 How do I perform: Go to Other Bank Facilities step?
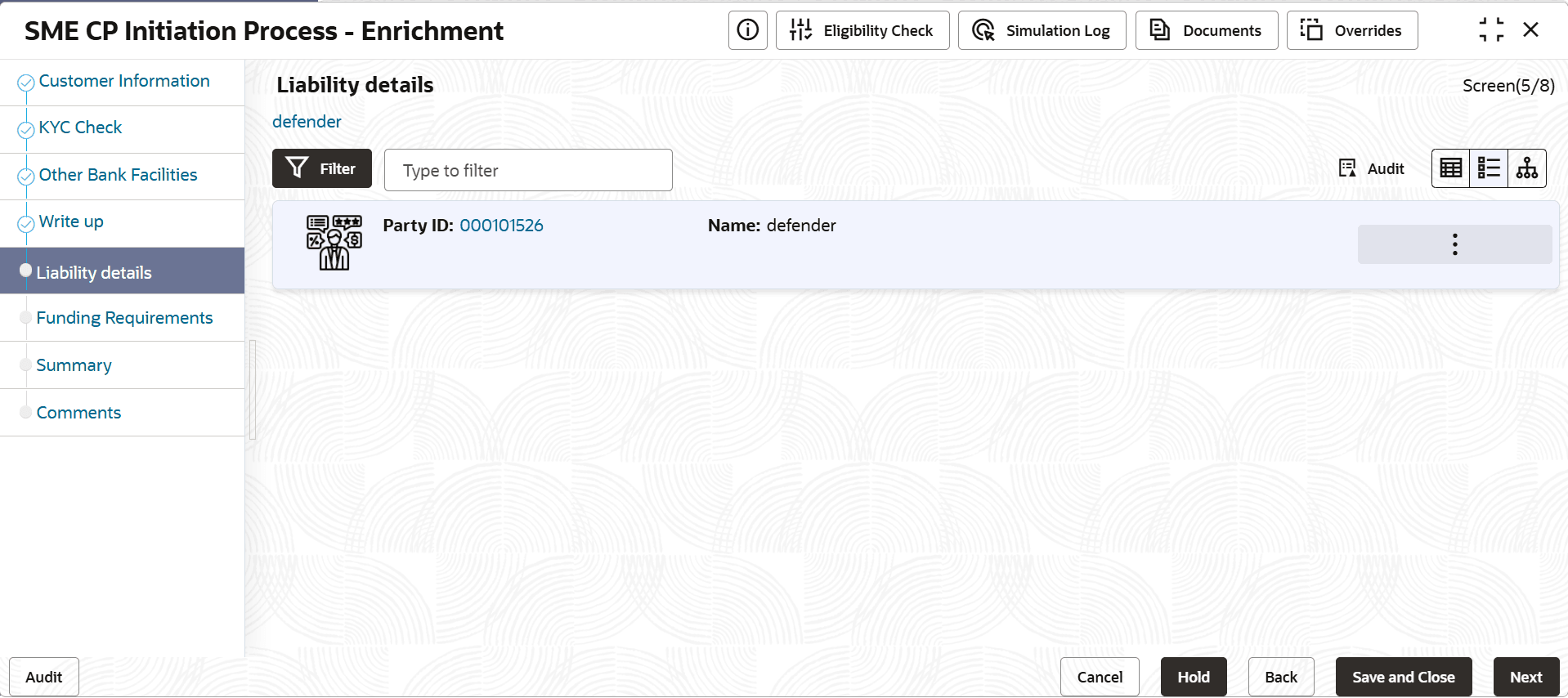[x=118, y=175]
